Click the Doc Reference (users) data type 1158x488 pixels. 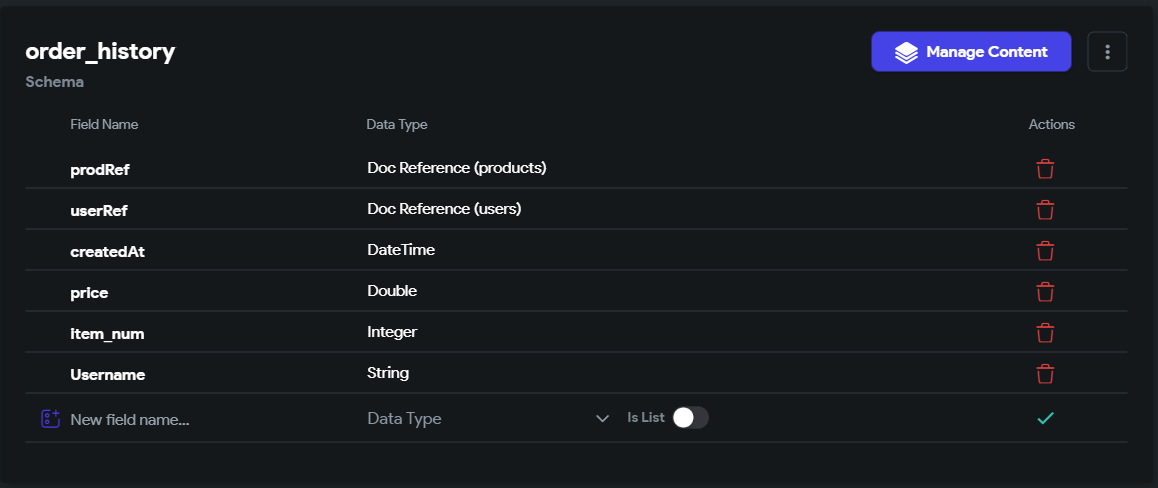tap(445, 210)
